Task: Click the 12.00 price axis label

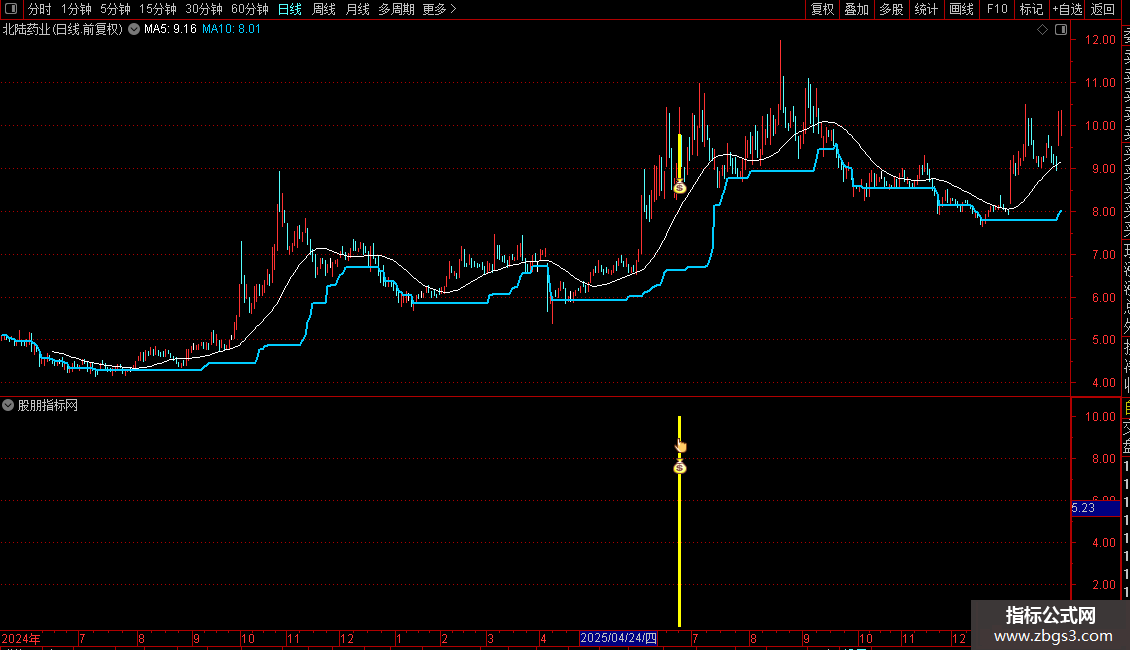Action: click(x=1100, y=40)
